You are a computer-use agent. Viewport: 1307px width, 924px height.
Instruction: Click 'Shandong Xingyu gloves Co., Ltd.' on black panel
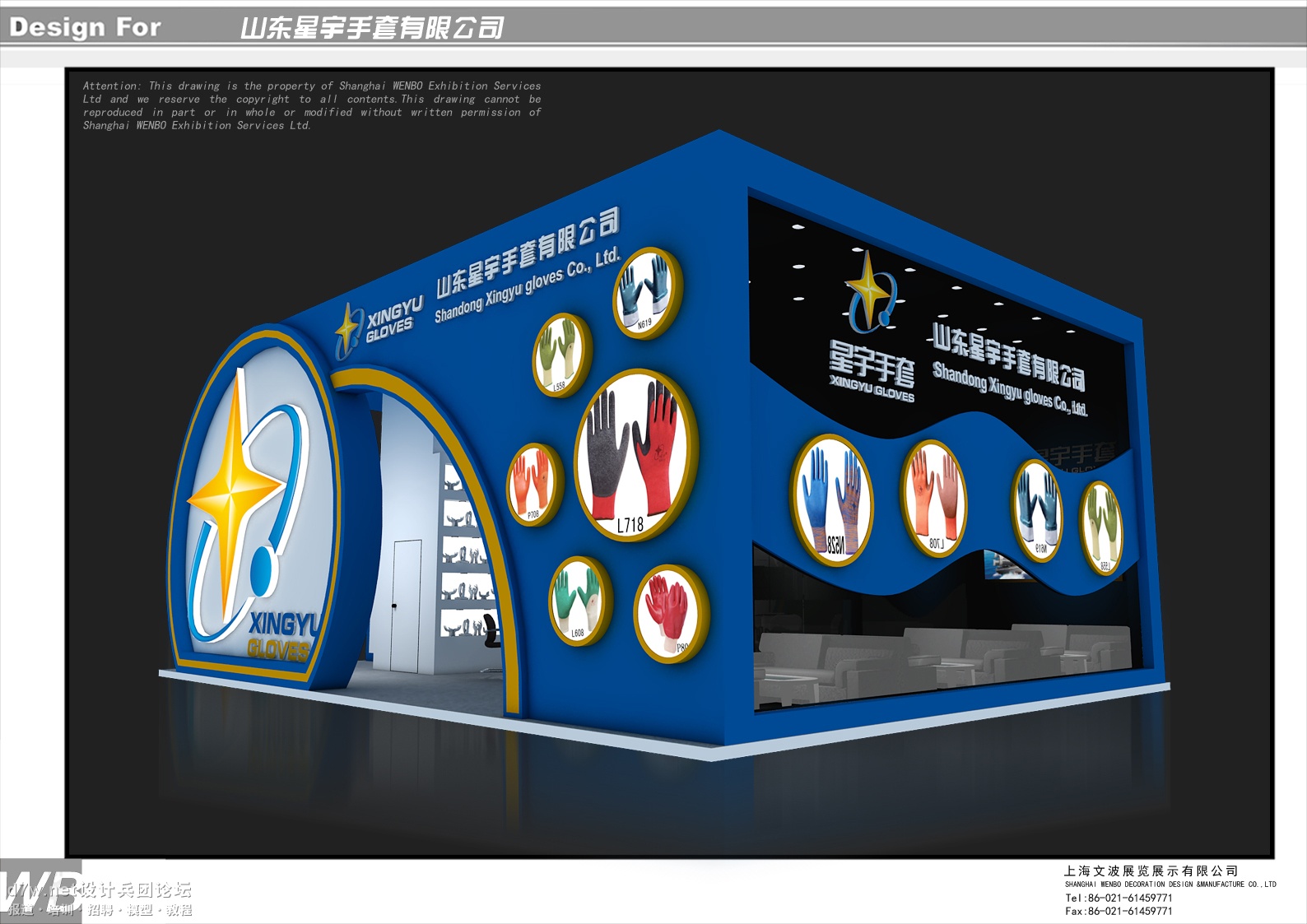pyautogui.click(x=1010, y=390)
